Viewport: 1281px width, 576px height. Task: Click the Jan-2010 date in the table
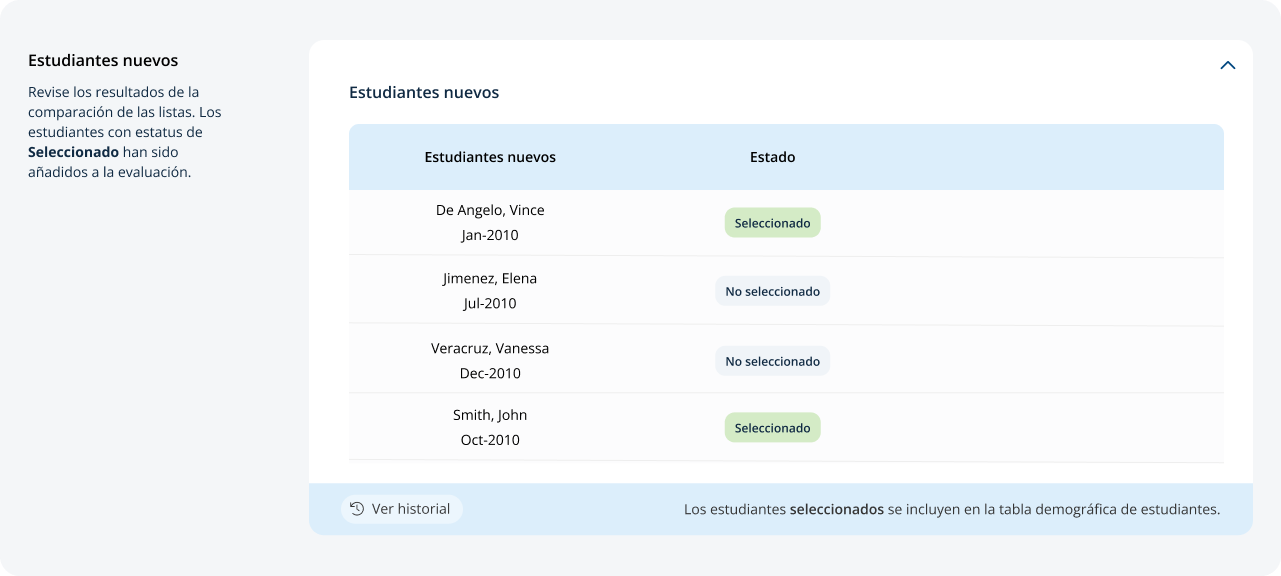pyautogui.click(x=490, y=236)
